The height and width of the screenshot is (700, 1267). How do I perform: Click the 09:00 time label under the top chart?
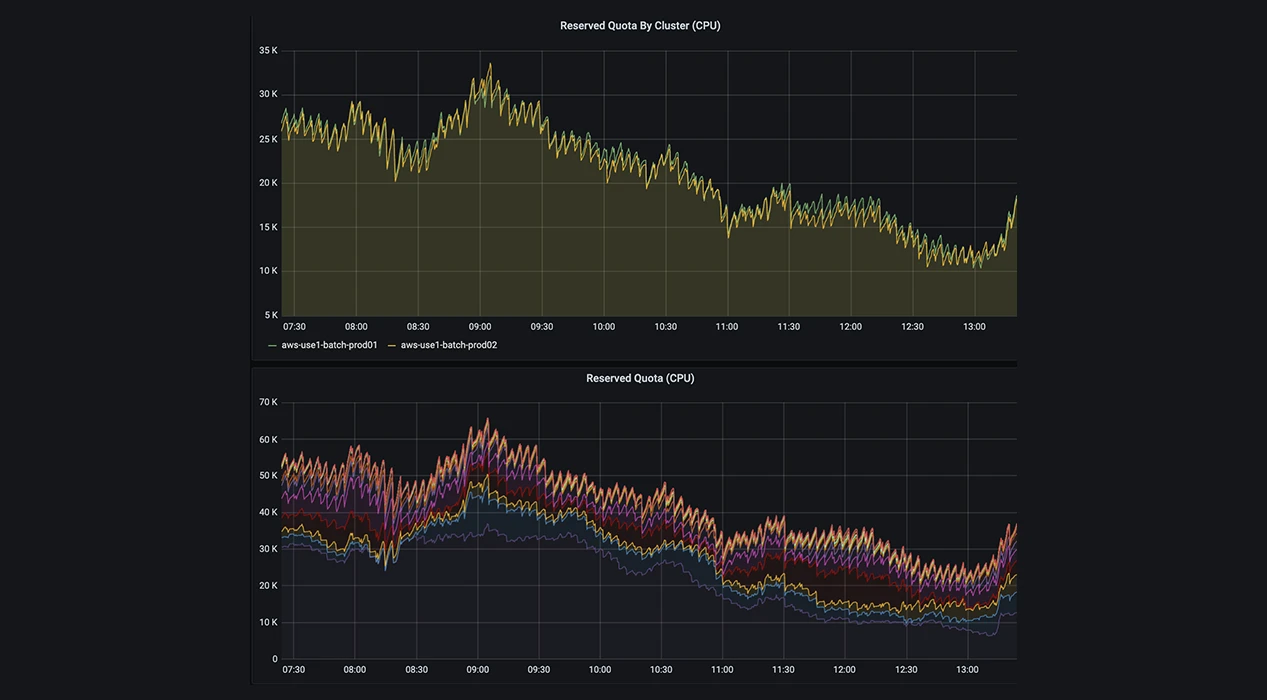[480, 327]
